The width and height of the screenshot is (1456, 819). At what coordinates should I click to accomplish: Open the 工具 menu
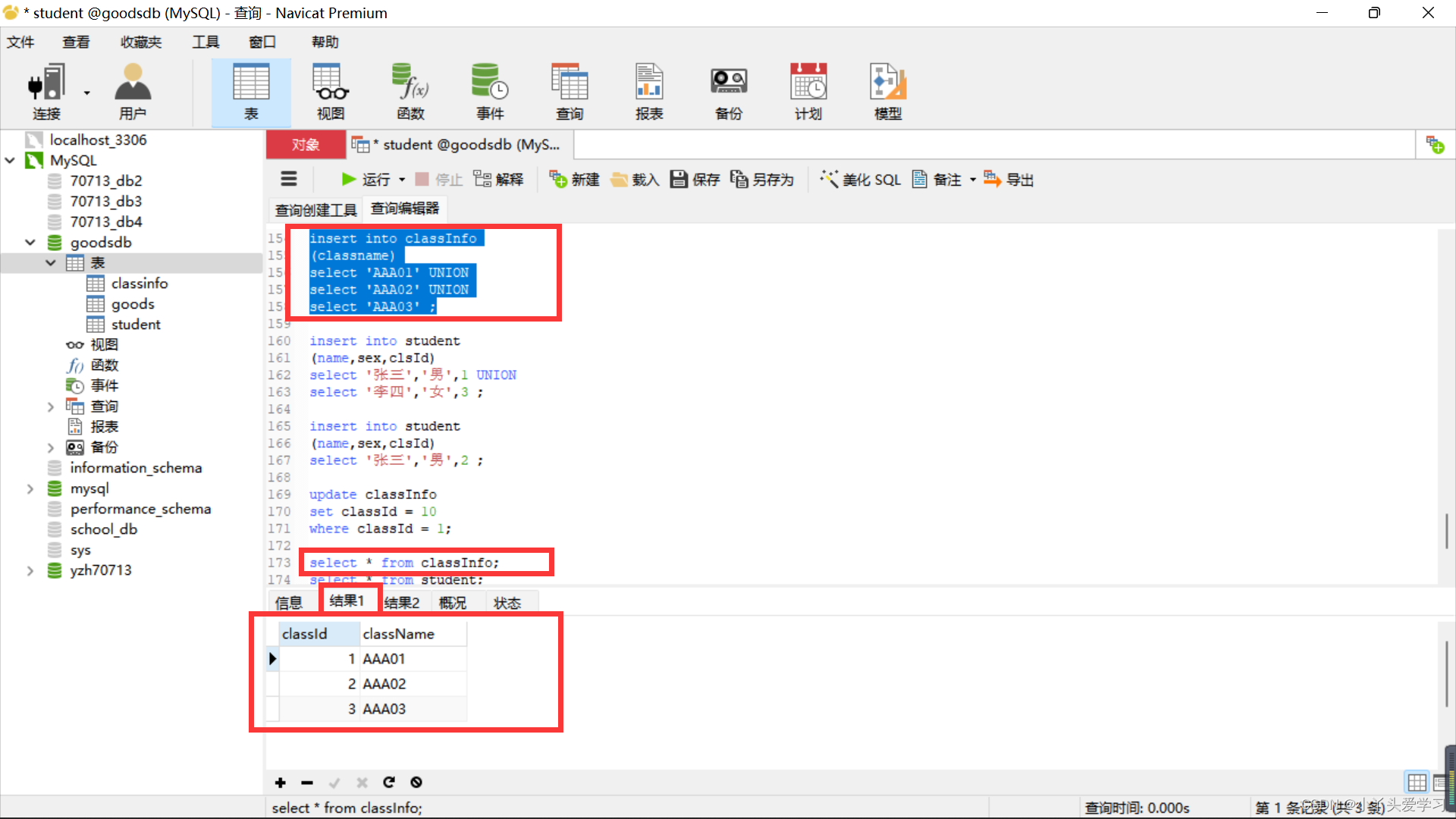206,42
